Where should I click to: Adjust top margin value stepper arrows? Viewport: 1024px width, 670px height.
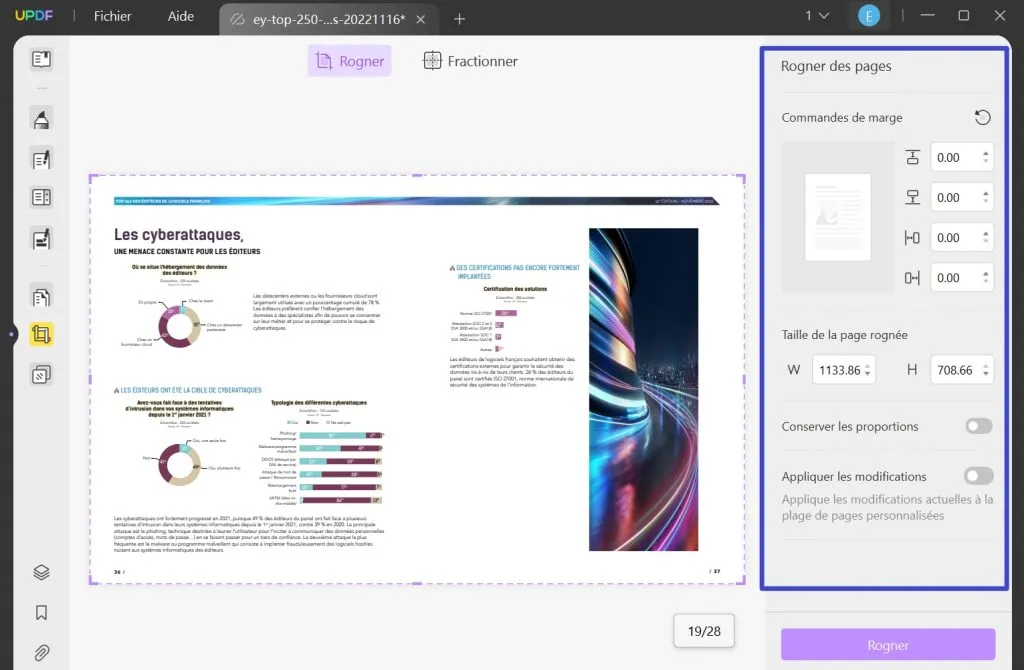[985, 157]
